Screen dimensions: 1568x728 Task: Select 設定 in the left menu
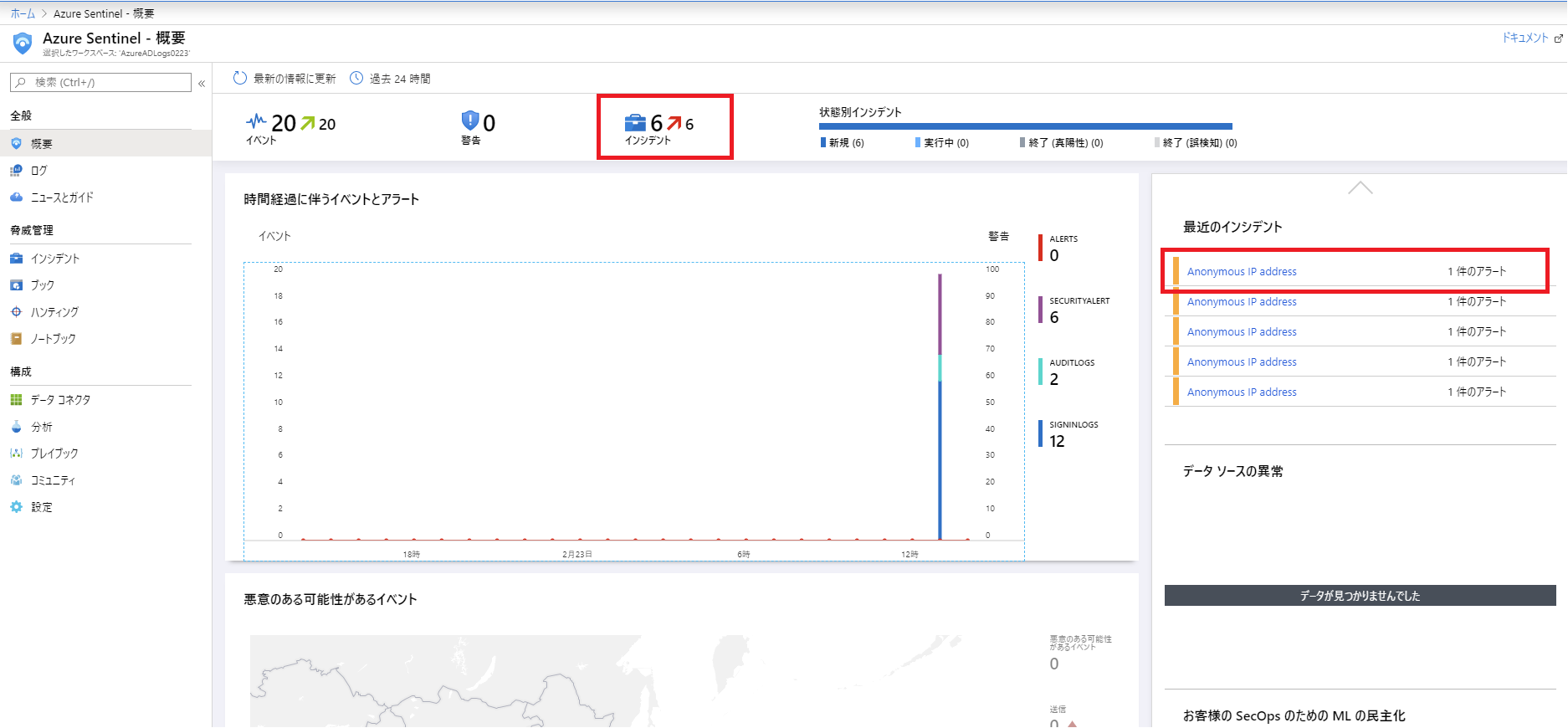[x=105, y=507]
